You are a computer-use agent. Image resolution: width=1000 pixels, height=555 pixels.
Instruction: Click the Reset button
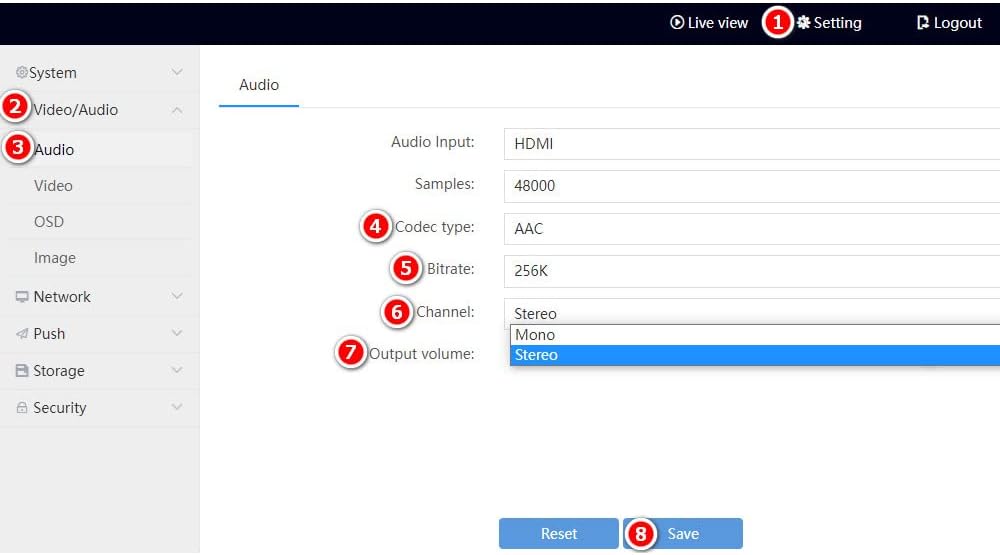[559, 533]
